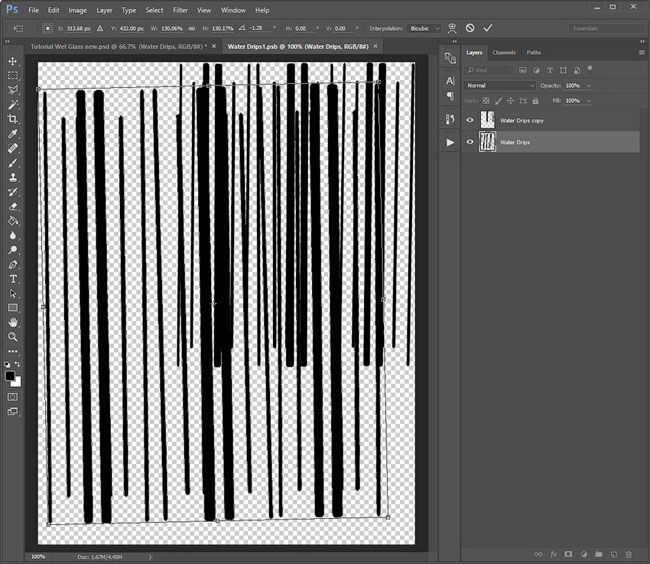The height and width of the screenshot is (564, 650).
Task: Open the blend mode Normal dropdown
Action: point(500,85)
